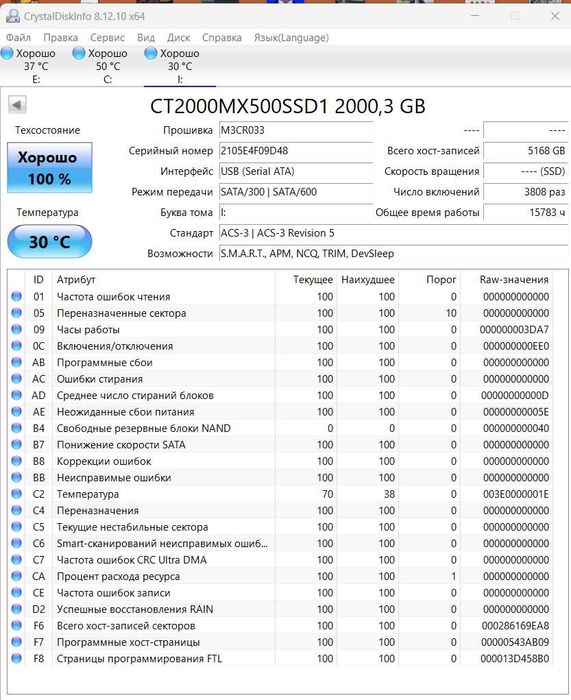Click status icon for Процент расхода ресурса row

pos(17,576)
